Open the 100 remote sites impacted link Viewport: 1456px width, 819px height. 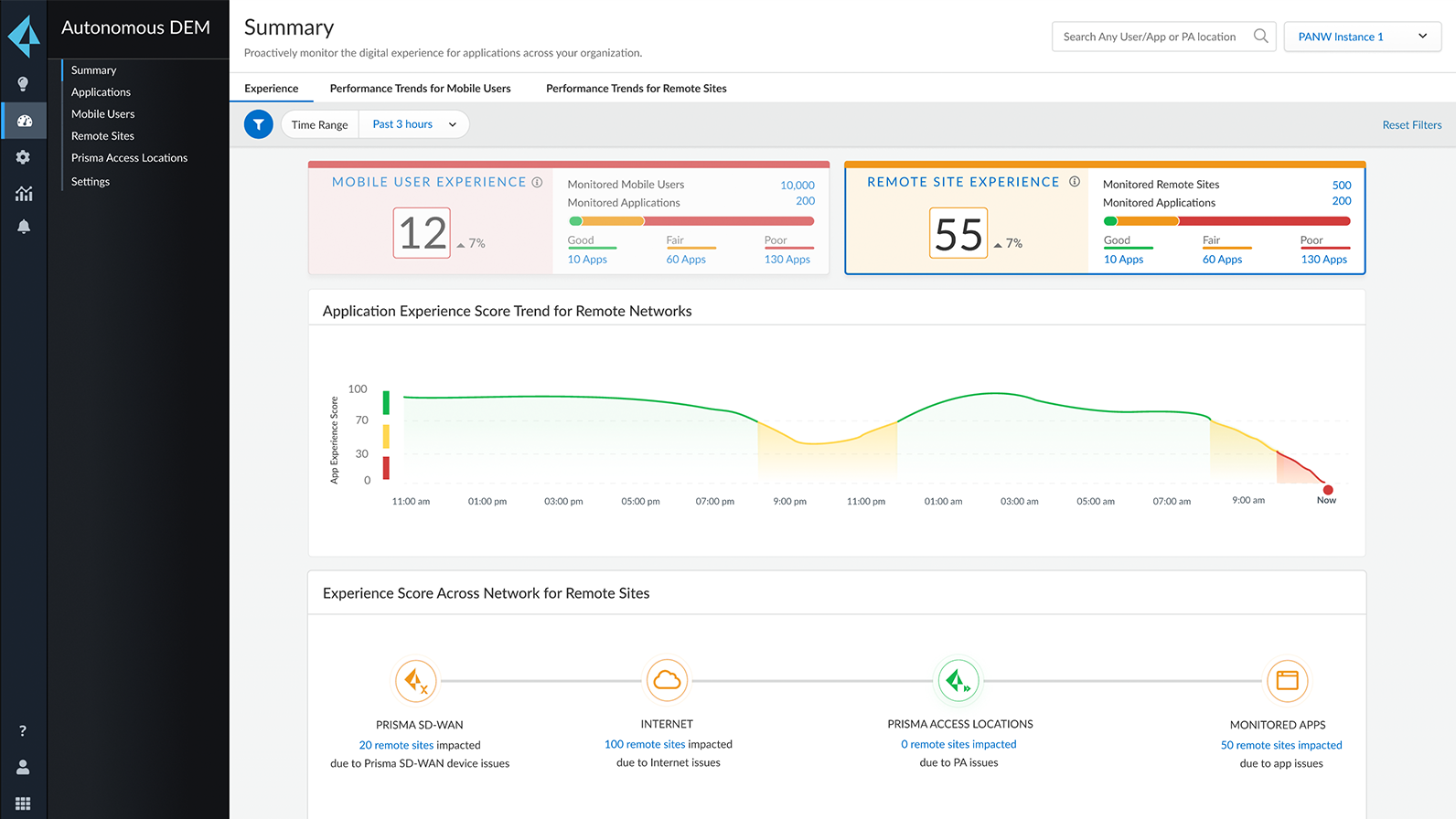pyautogui.click(x=645, y=744)
